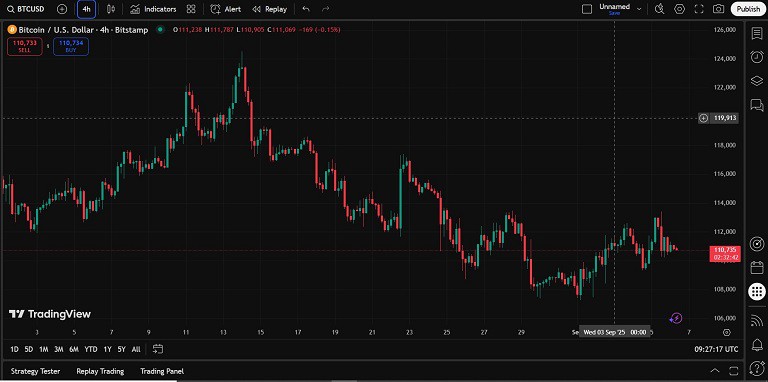Viewport: 768px width, 382px height.
Task: Enter fullscreen mode
Action: (699, 9)
